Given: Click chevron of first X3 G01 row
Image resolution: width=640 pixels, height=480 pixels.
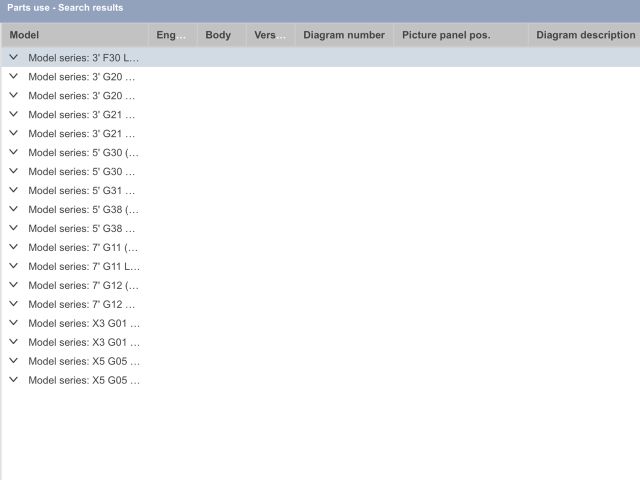Looking at the screenshot, I should (13, 324).
